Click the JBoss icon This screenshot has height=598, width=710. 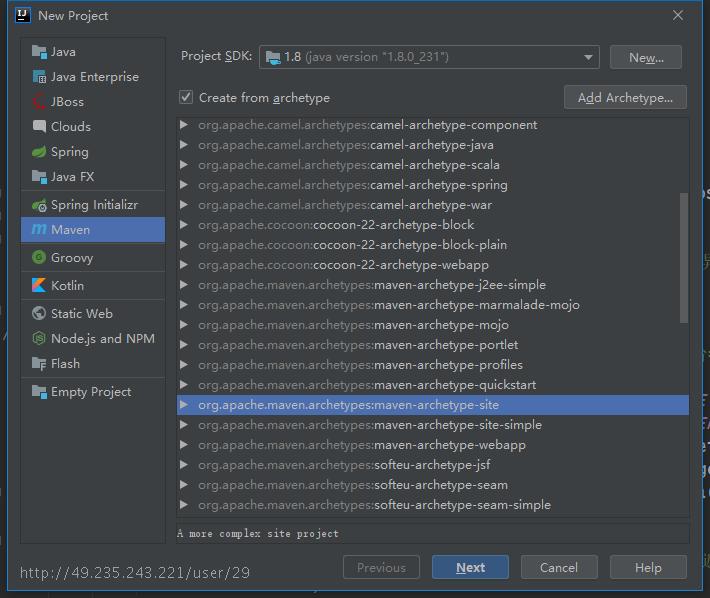click(x=39, y=102)
